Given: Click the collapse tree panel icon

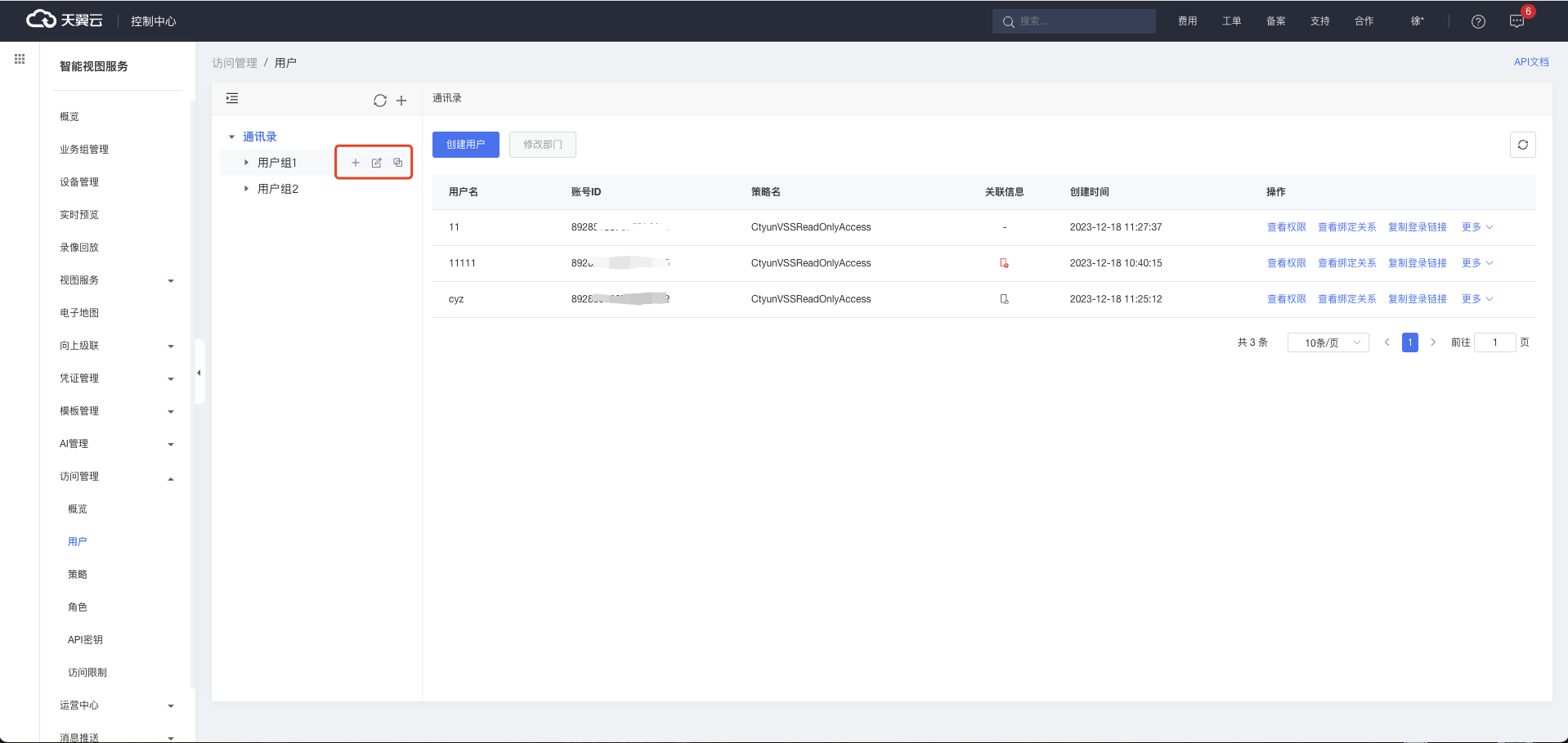Looking at the screenshot, I should [x=232, y=98].
